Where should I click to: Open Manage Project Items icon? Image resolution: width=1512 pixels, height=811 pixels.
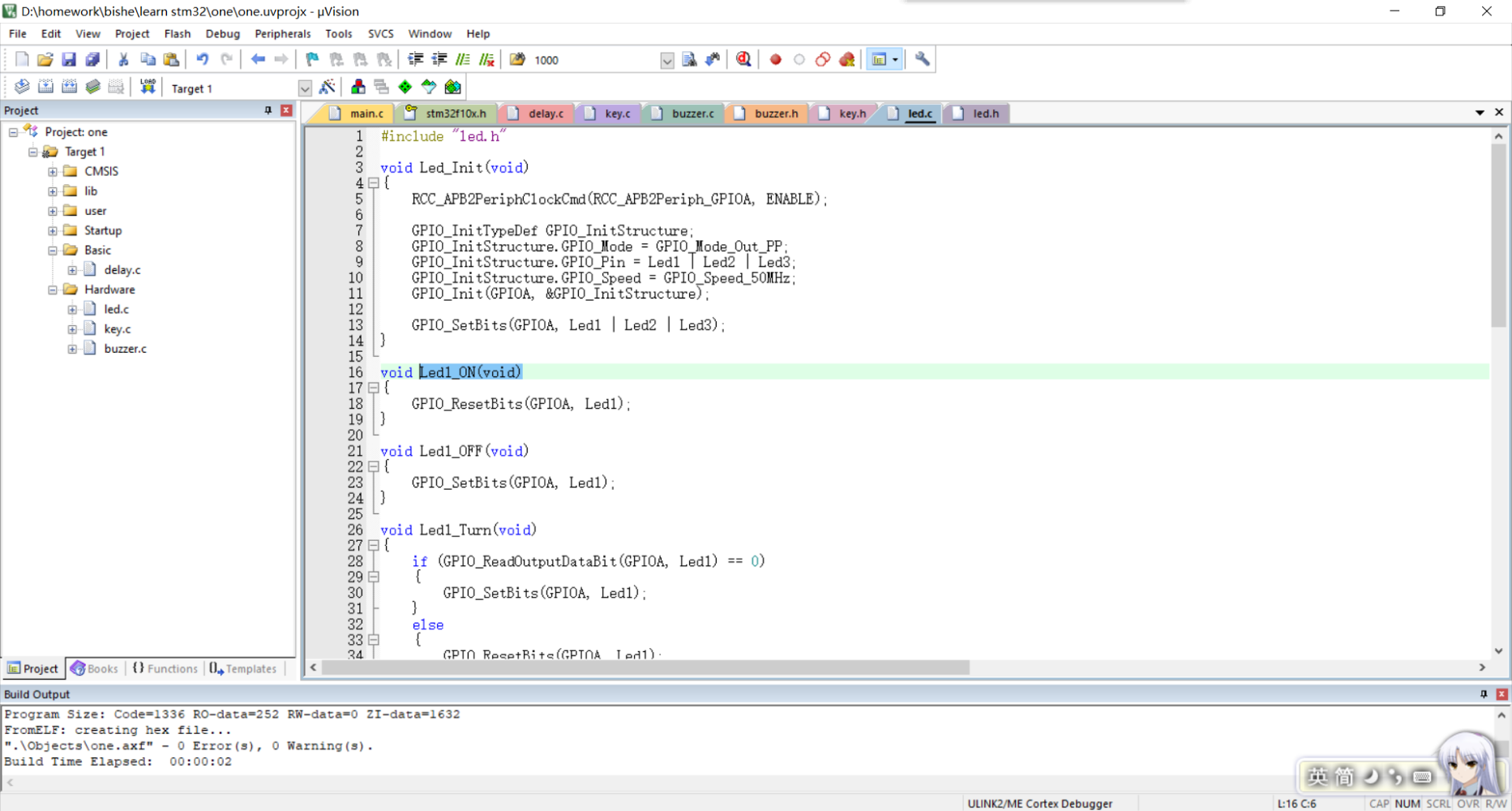pos(358,87)
